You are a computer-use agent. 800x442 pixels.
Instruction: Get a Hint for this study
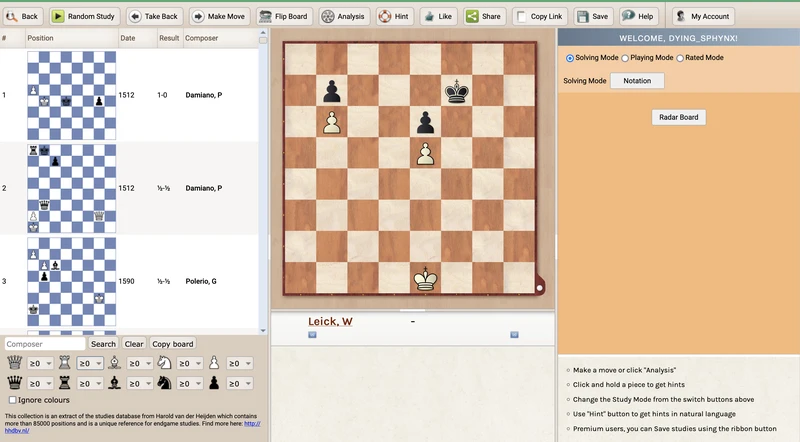coord(395,16)
